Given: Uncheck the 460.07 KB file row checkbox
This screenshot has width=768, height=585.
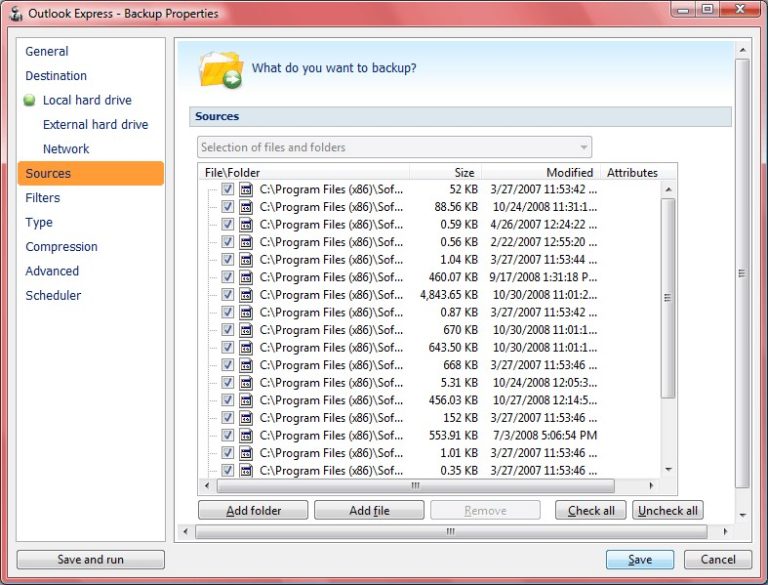Looking at the screenshot, I should pos(227,277).
